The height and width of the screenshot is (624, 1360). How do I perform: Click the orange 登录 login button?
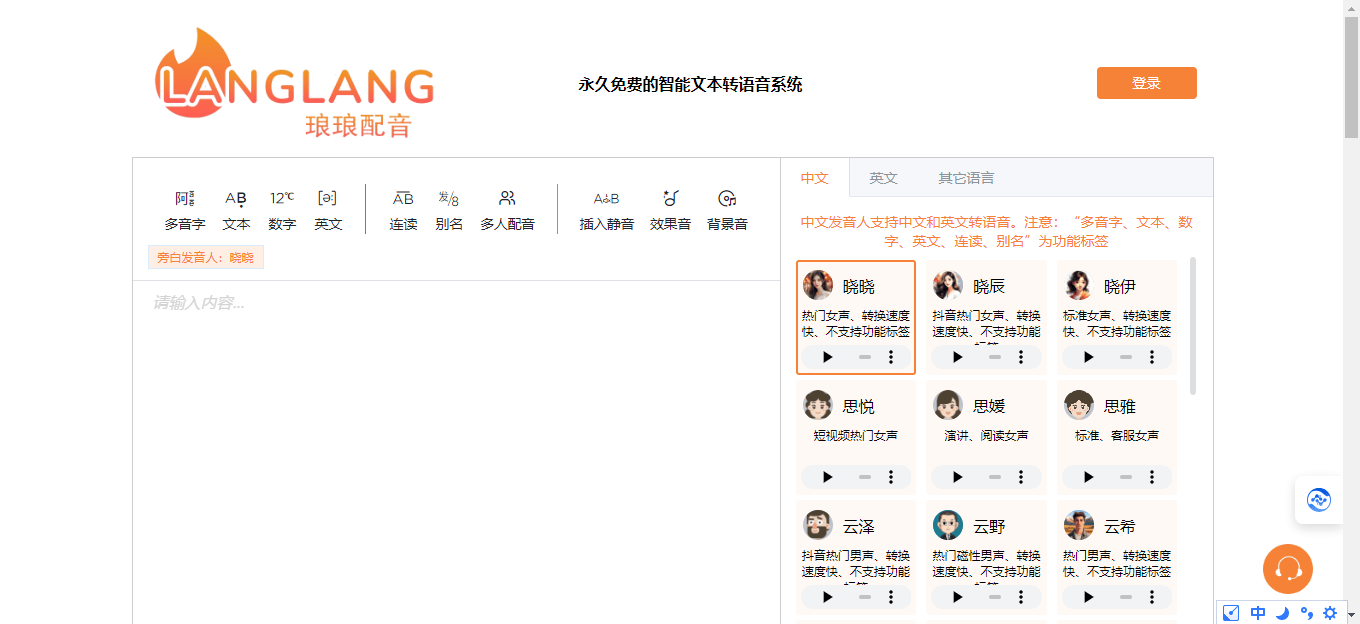(1146, 83)
